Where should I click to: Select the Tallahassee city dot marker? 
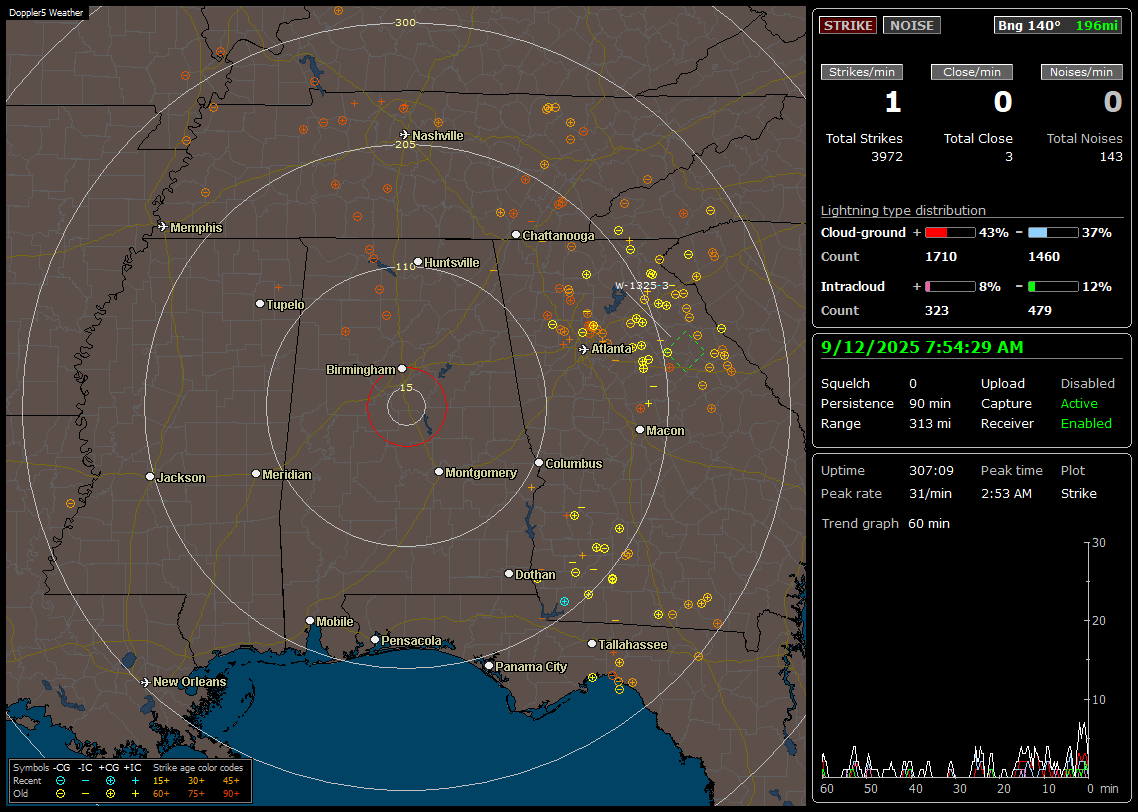coord(591,644)
